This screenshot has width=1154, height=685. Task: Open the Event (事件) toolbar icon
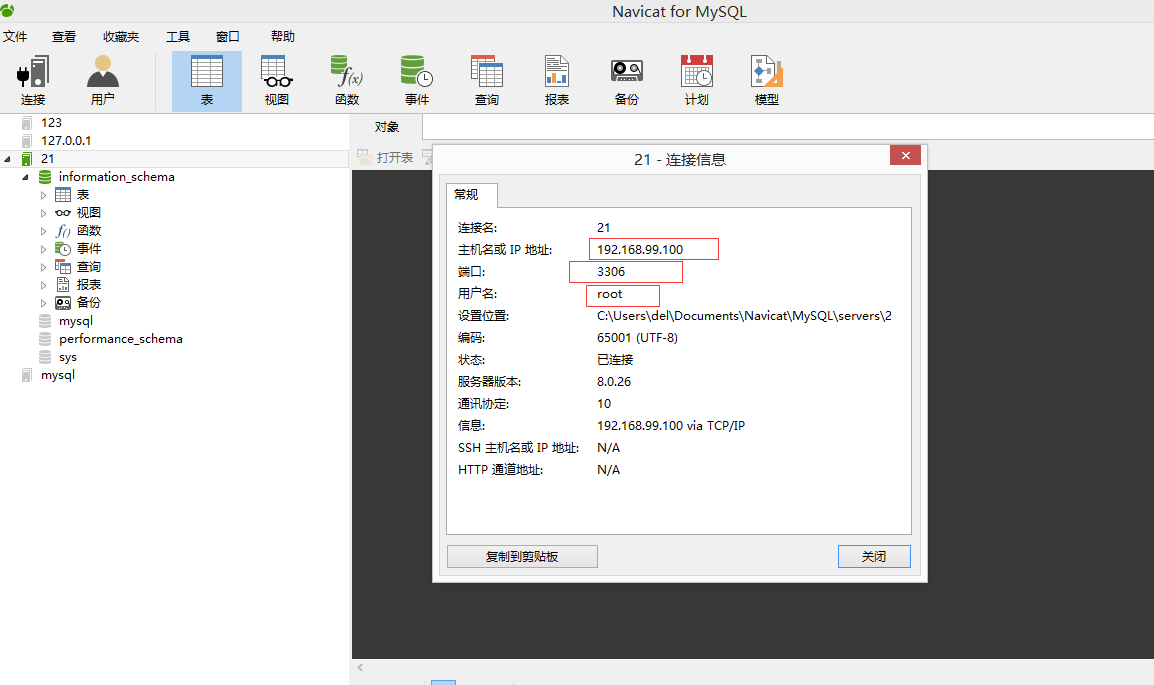click(417, 81)
